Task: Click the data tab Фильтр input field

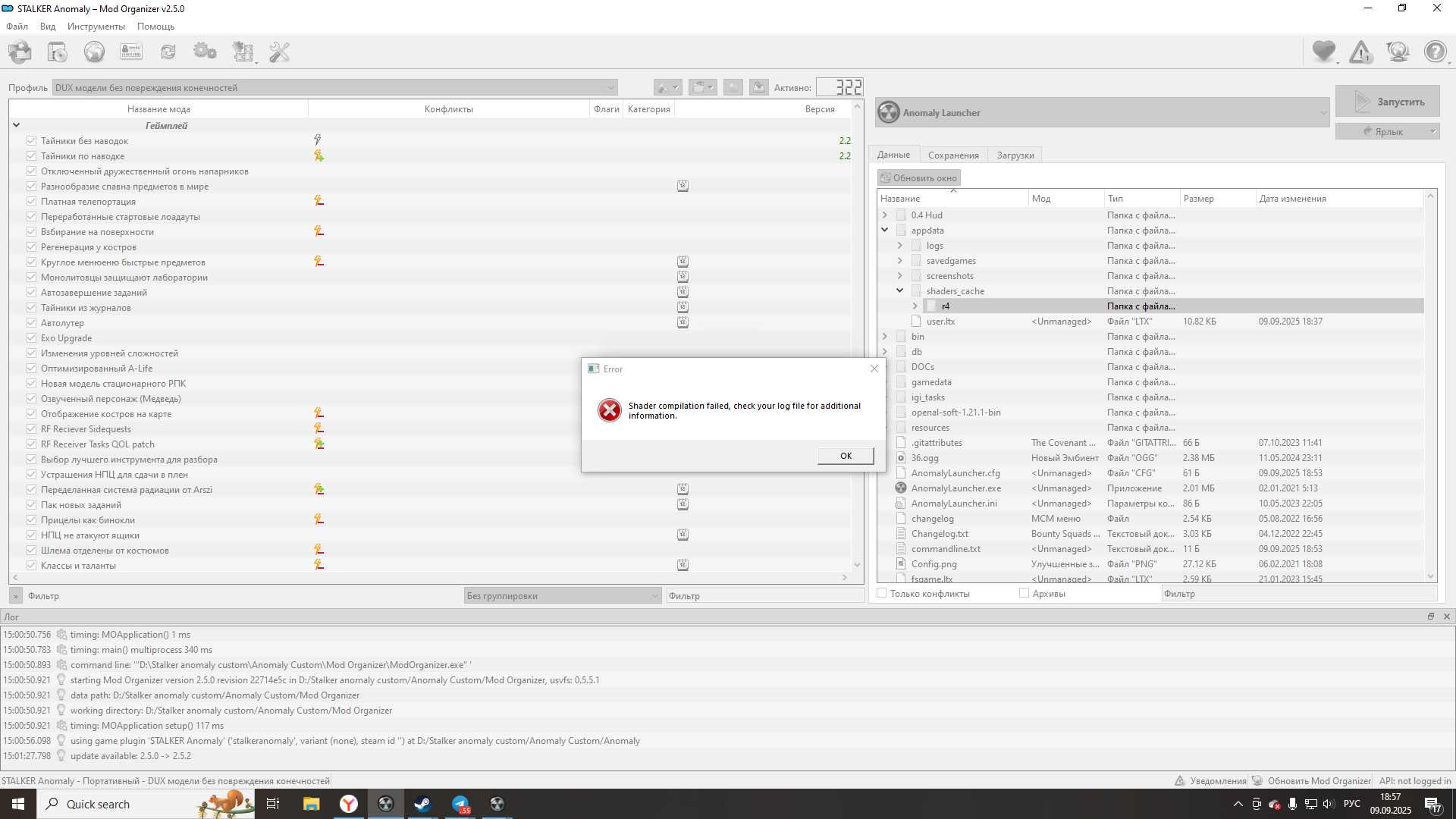Action: coord(1298,593)
